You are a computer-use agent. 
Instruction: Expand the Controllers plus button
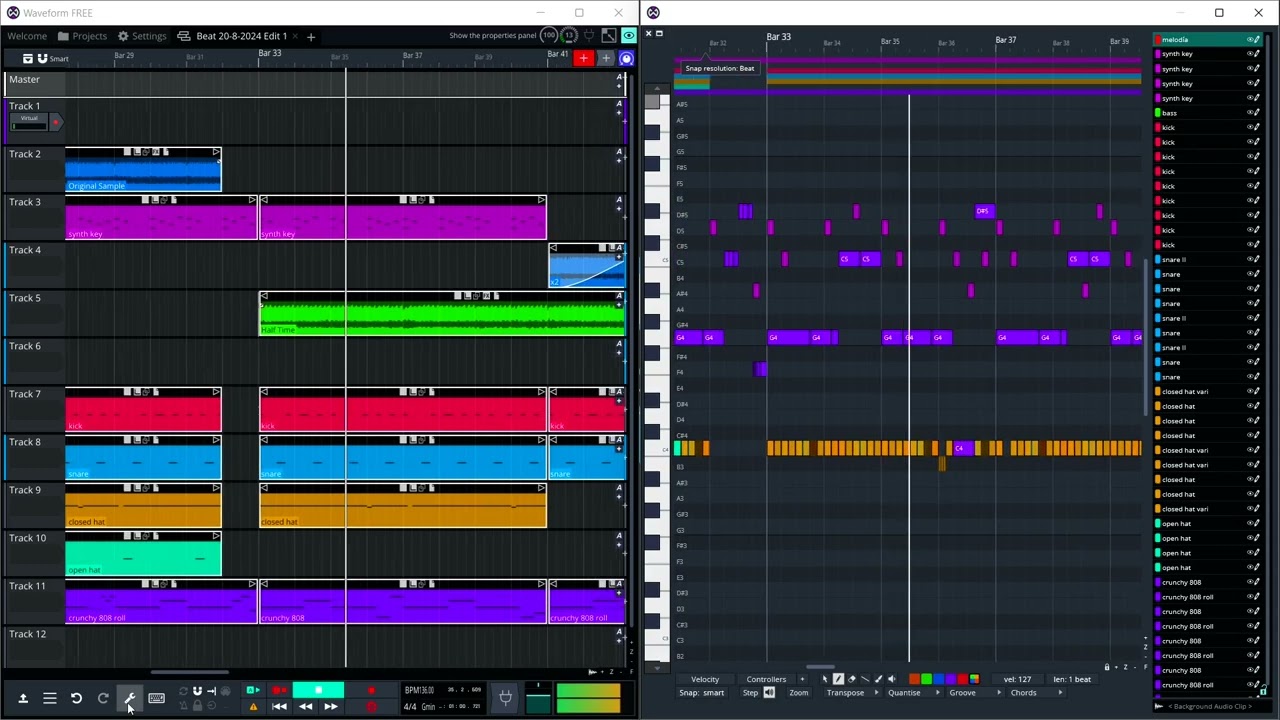(x=802, y=680)
